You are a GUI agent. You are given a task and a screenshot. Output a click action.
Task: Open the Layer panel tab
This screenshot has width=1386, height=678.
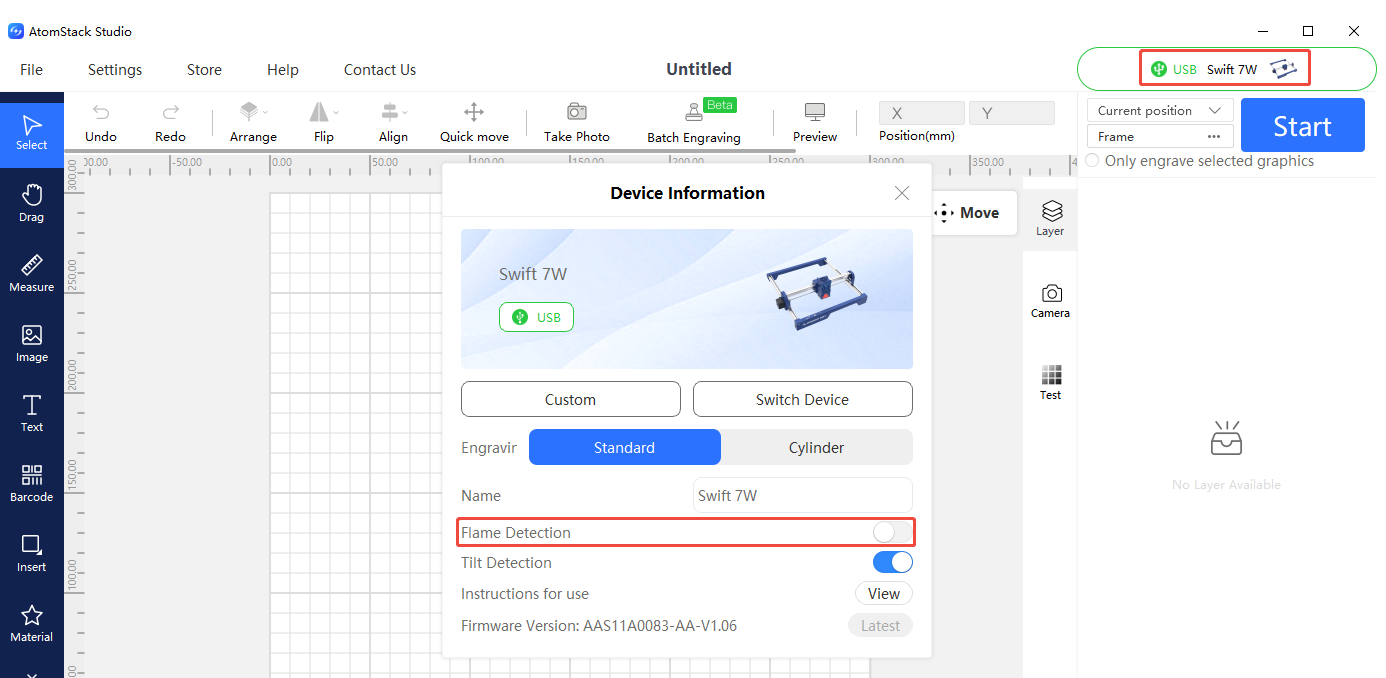[x=1050, y=217]
